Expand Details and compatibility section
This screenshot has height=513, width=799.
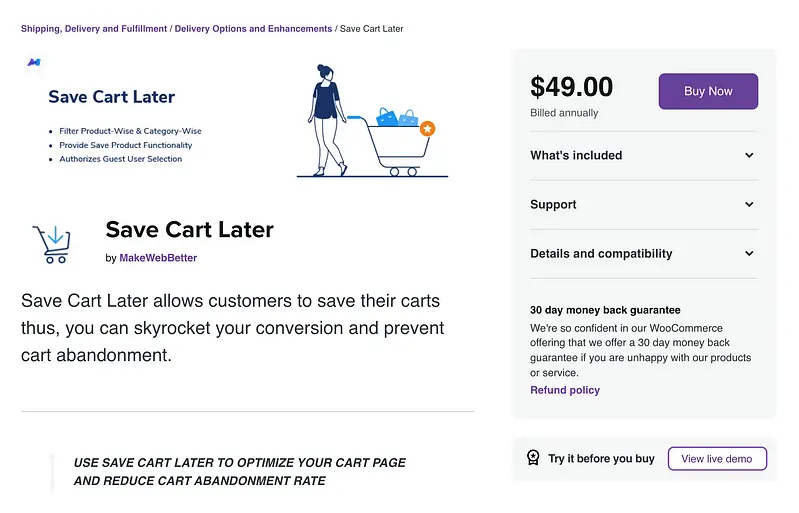[601, 253]
